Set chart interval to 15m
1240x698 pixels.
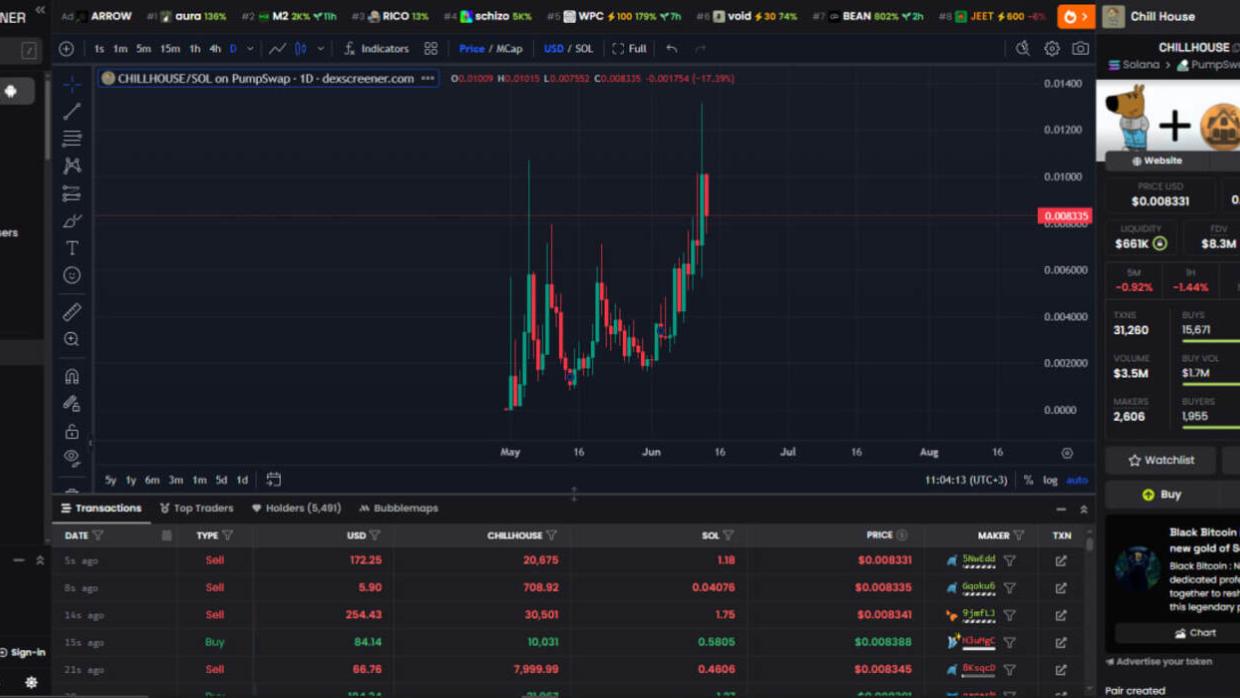(170, 48)
